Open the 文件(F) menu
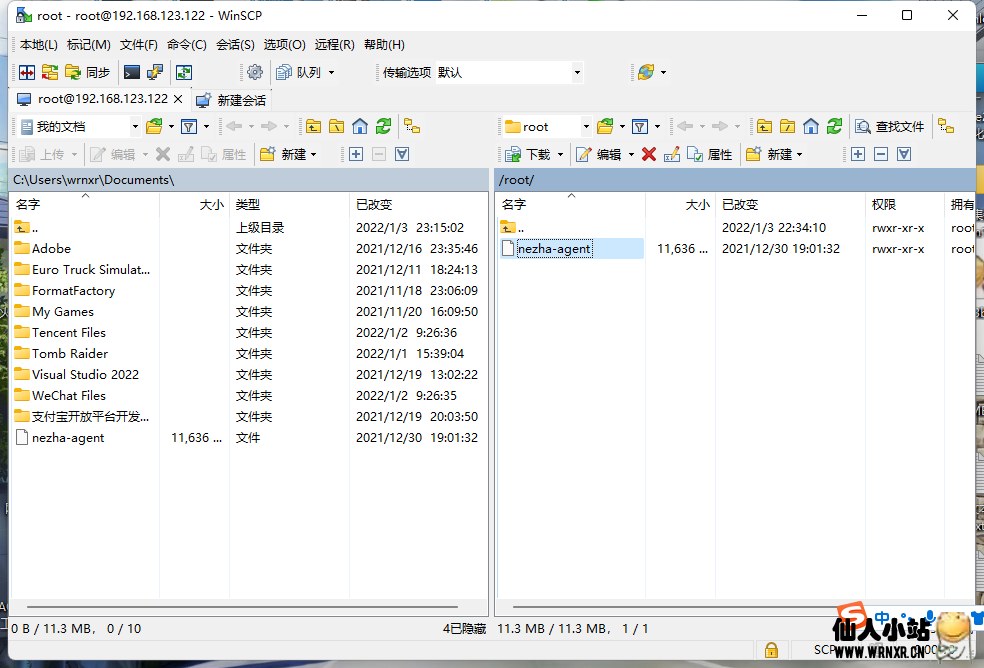Screen dimensions: 984x668 point(139,45)
